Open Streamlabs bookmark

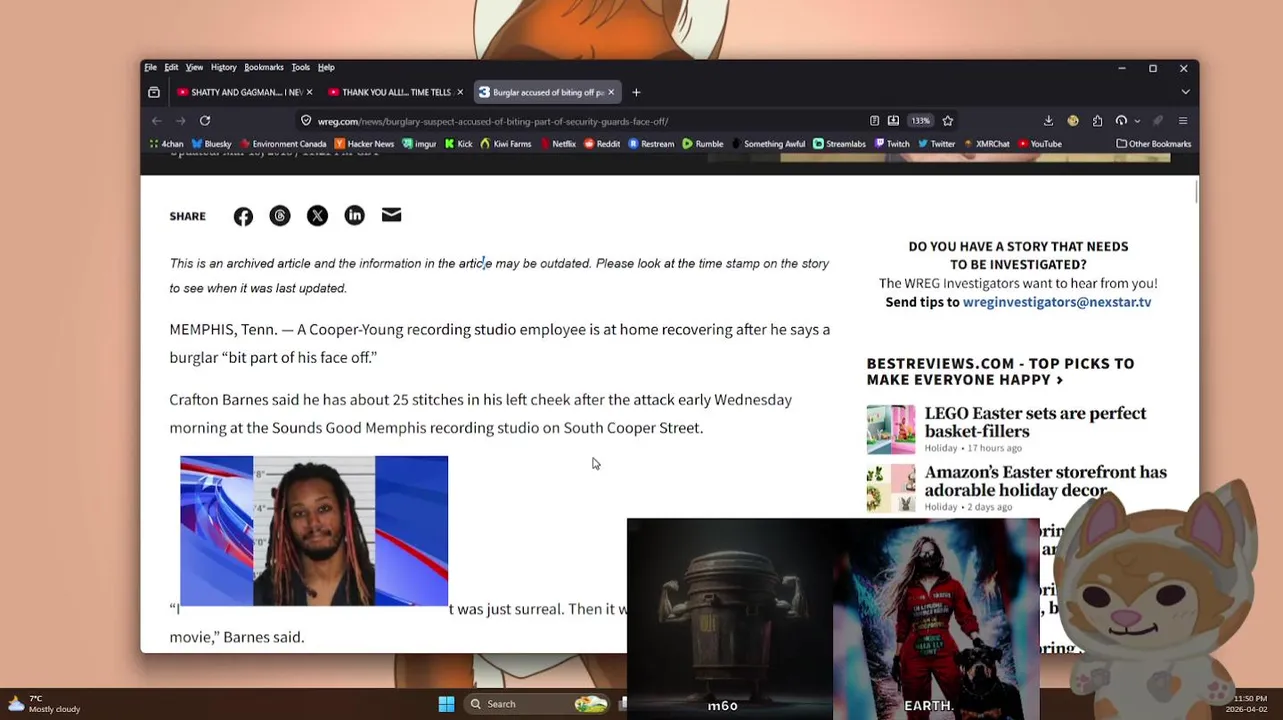click(839, 144)
